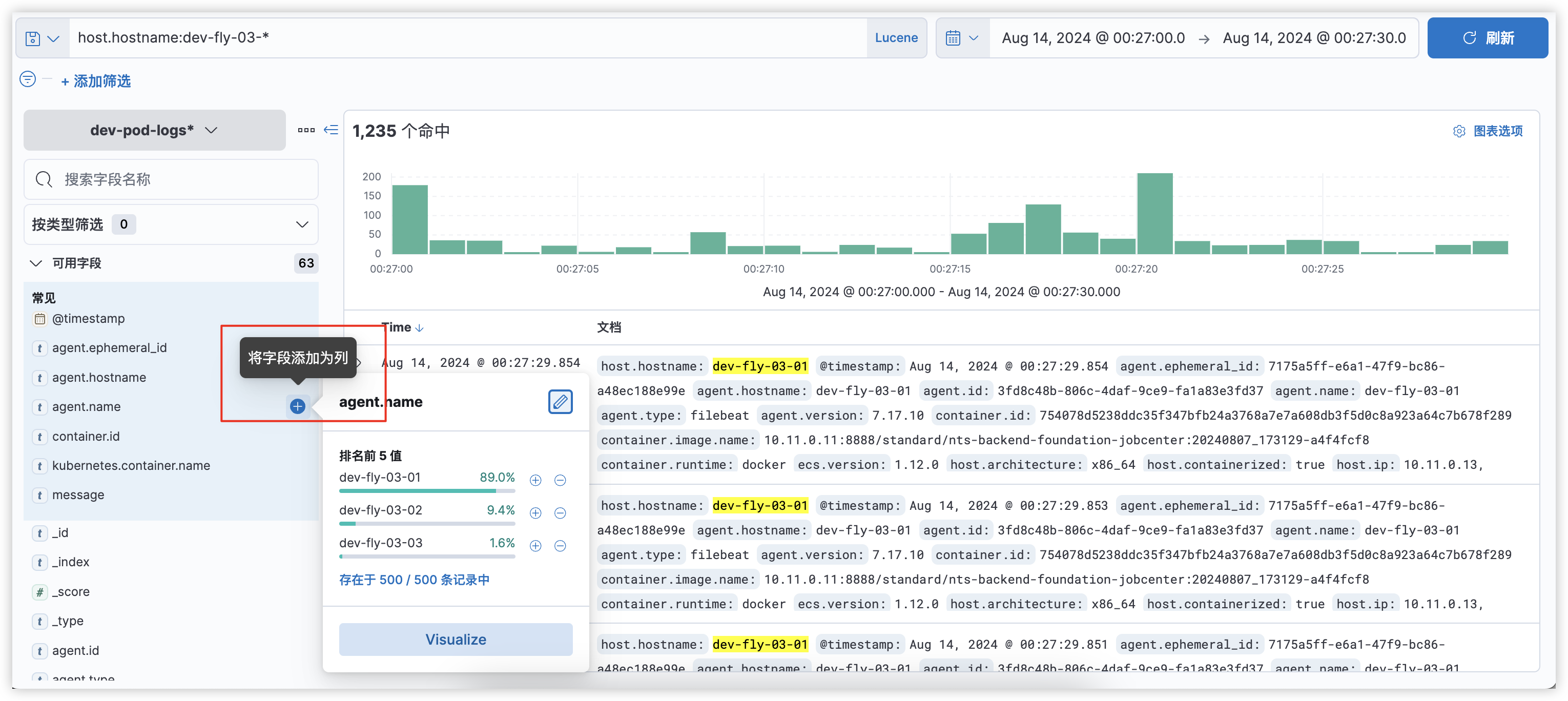1568x701 pixels.
Task: Filter out value dev-fly-03-02 minus icon
Action: point(560,513)
